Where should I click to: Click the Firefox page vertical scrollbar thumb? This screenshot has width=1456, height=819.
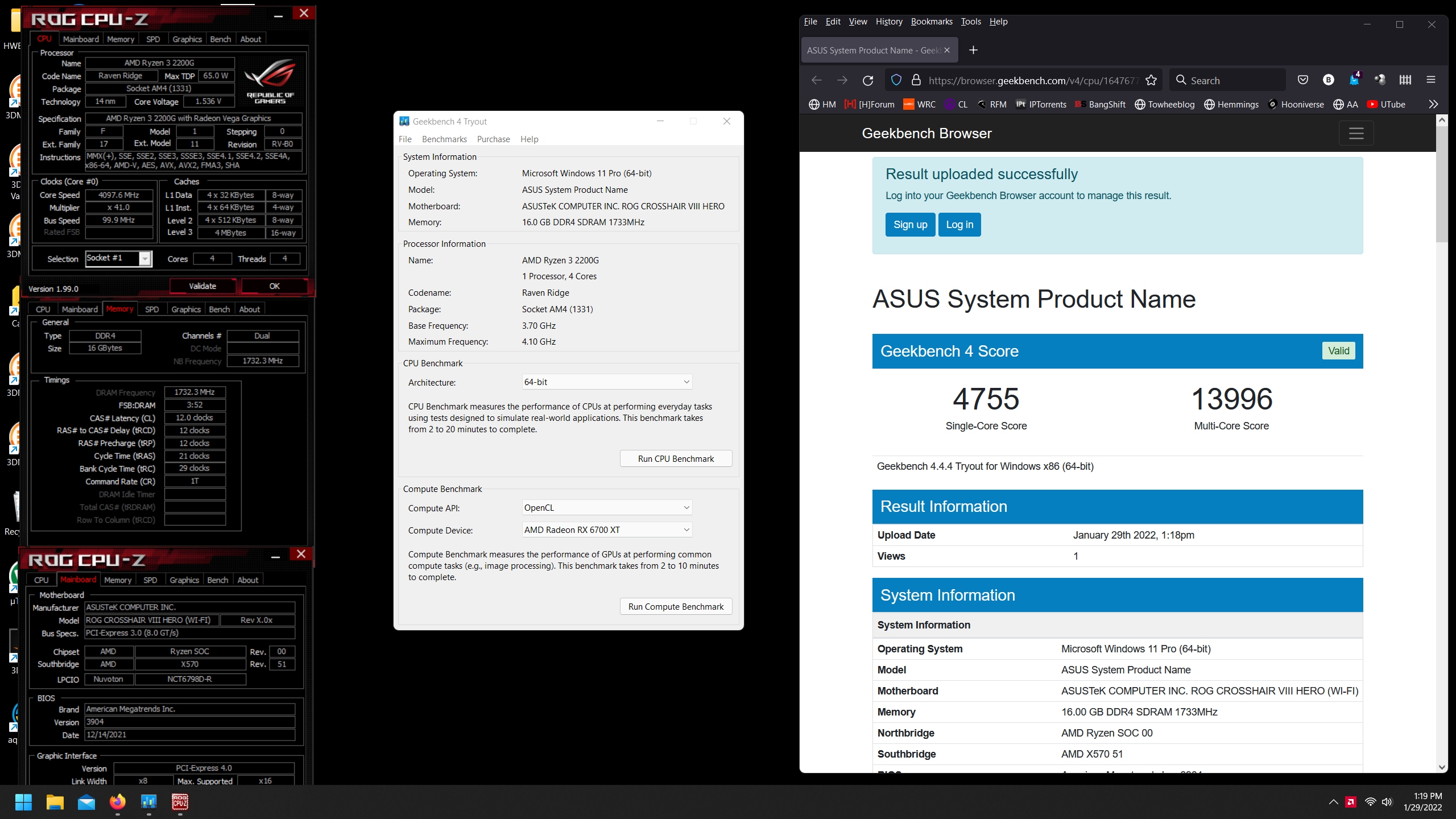tap(1442, 184)
